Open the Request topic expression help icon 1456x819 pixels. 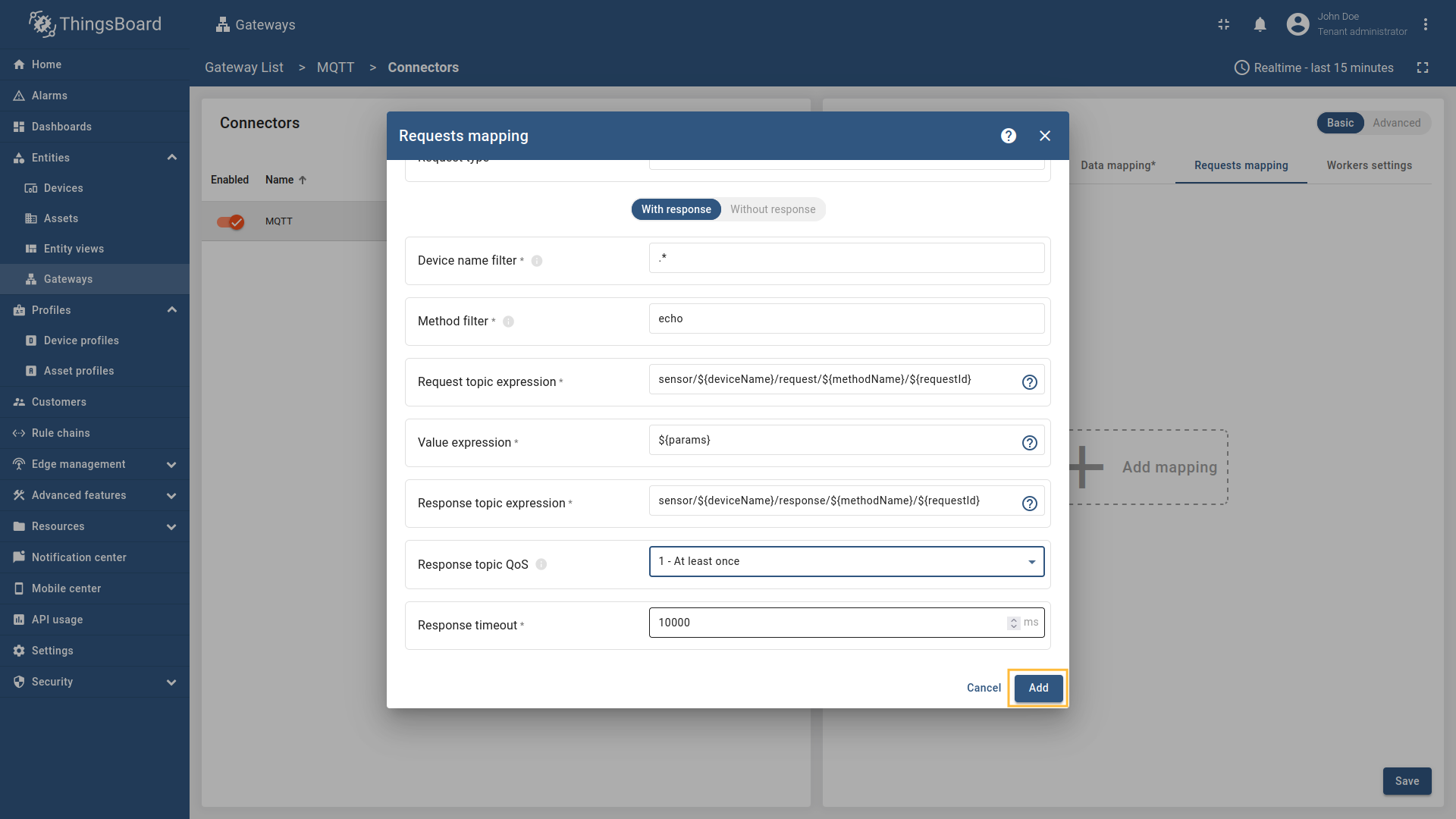1029,382
